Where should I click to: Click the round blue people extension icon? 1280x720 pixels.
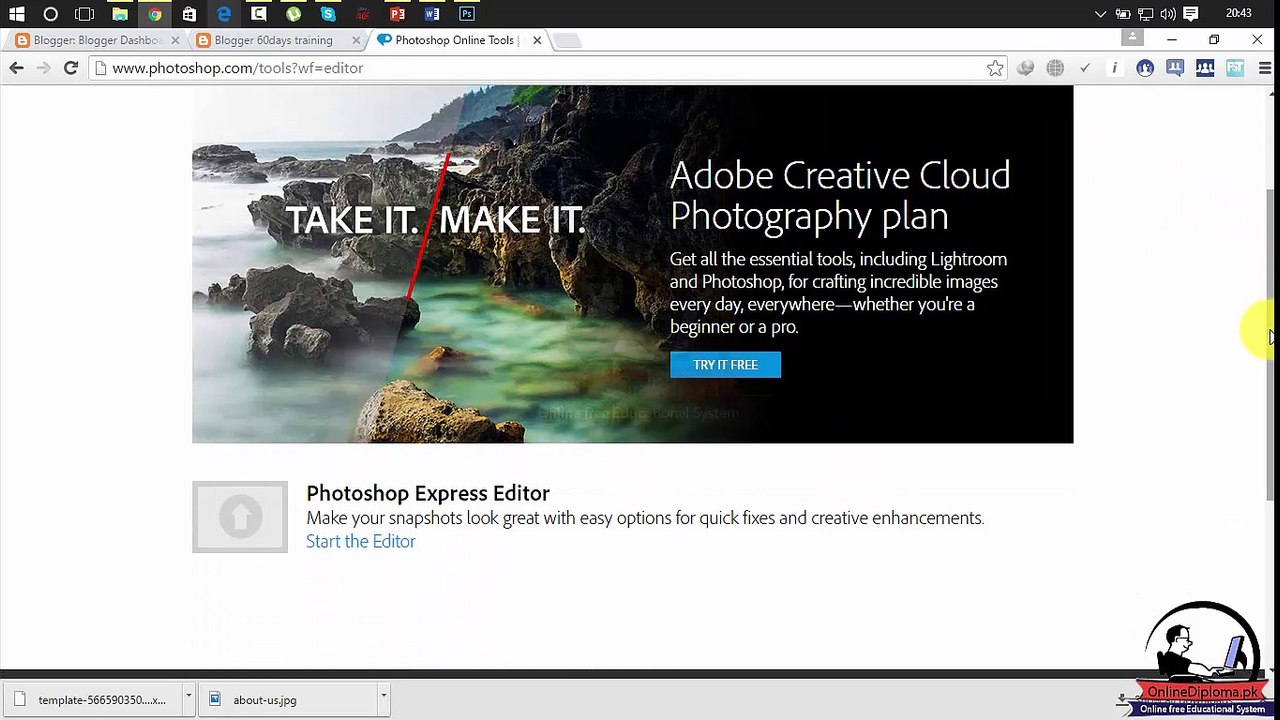[1145, 68]
